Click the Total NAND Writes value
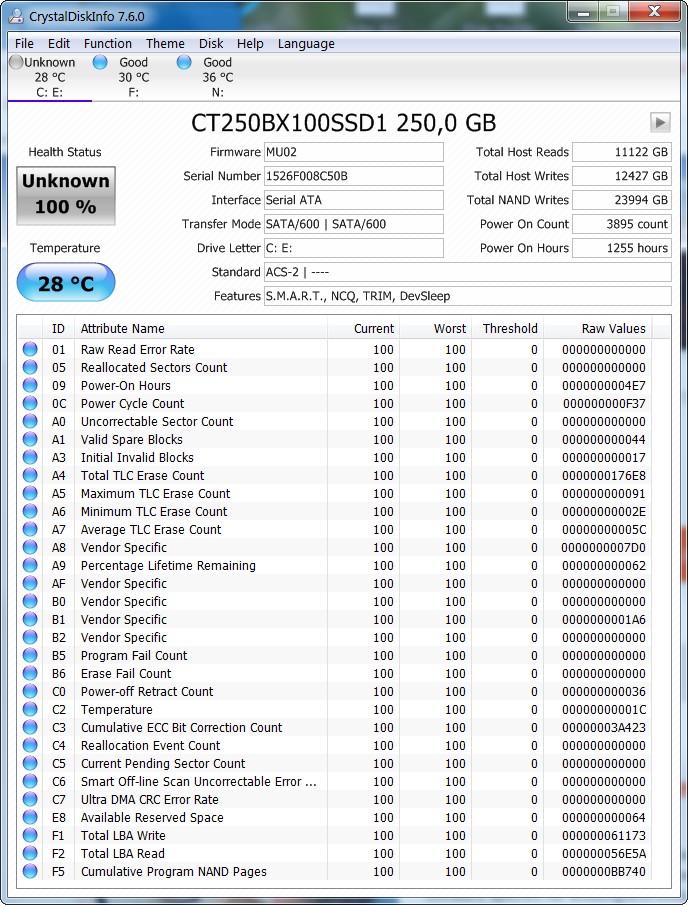 [x=622, y=200]
